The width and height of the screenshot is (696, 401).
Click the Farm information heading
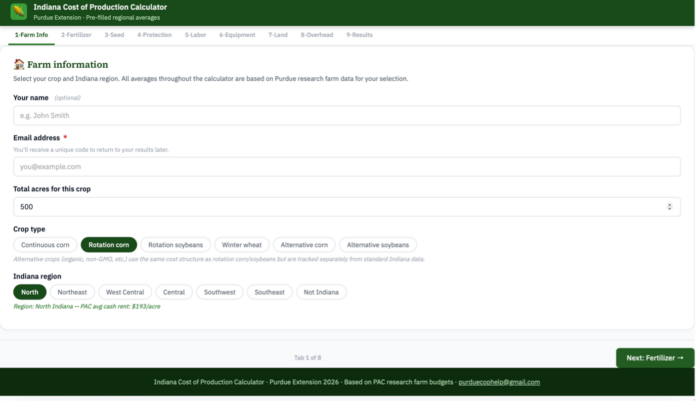(x=67, y=64)
